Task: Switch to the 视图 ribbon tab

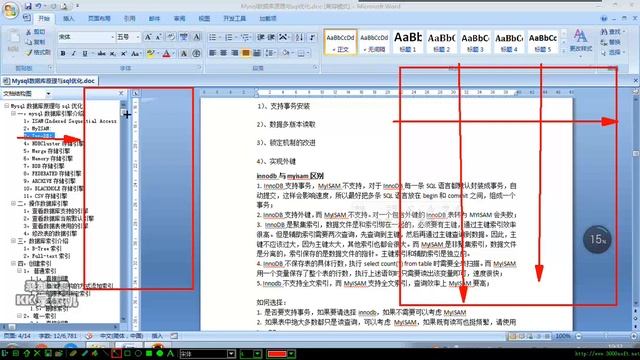Action: coord(204,19)
